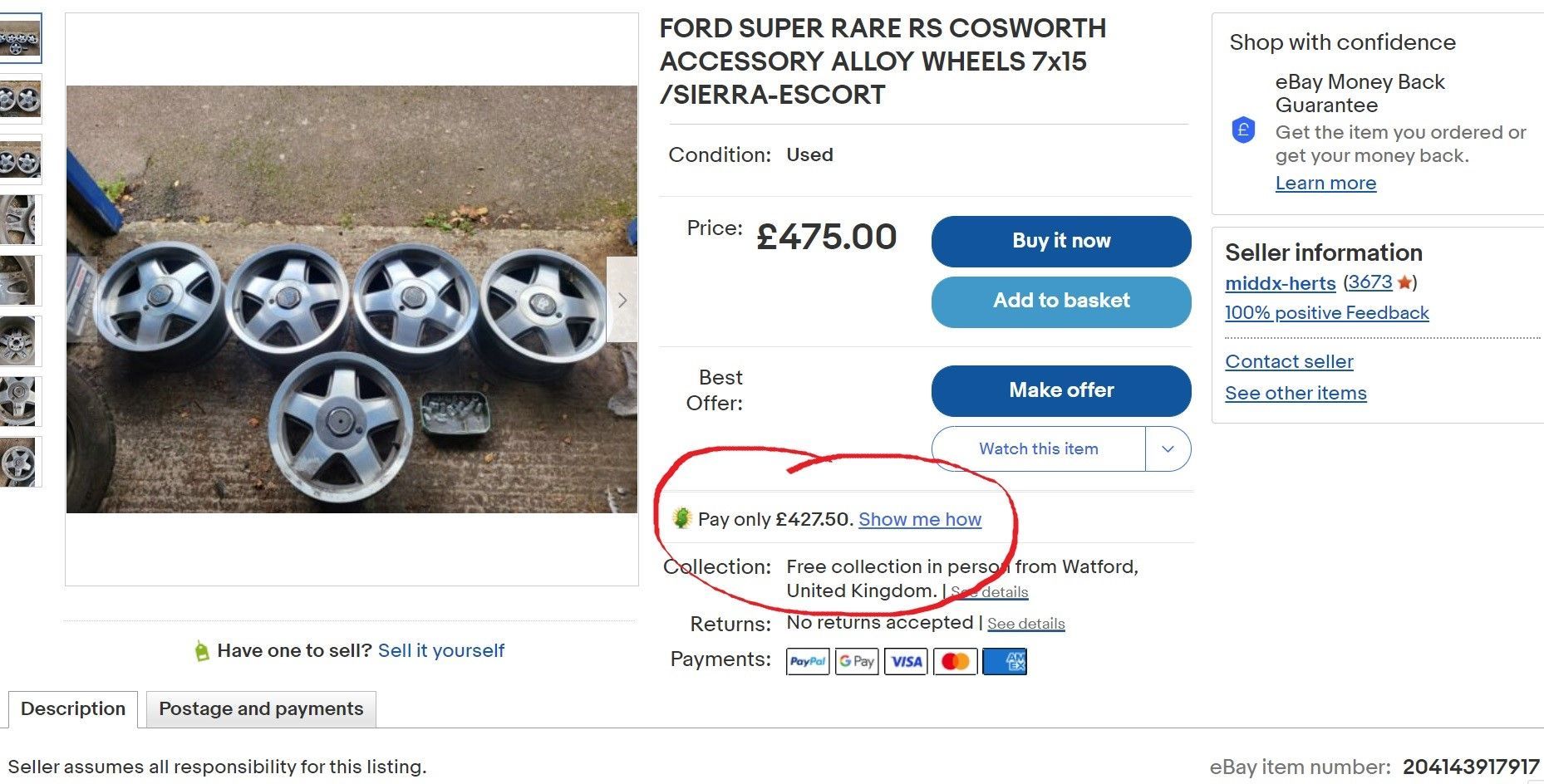The image size is (1544, 784).
Task: Open the Show me how link
Action: click(920, 519)
